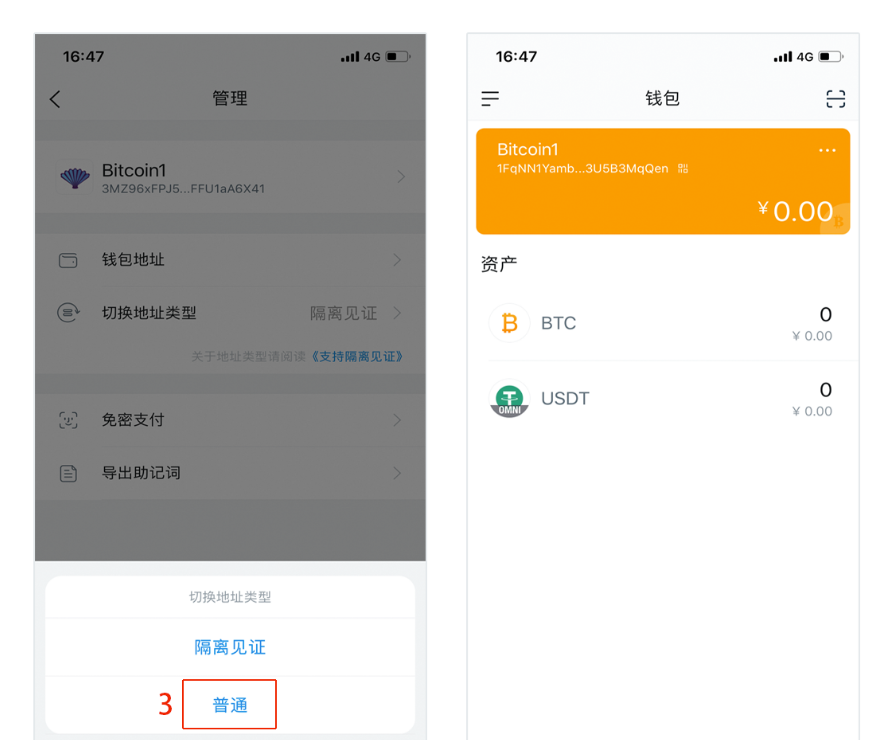Screen dimensions: 872x740
Task: Open 钱包地址 row chevron
Action: [397, 260]
